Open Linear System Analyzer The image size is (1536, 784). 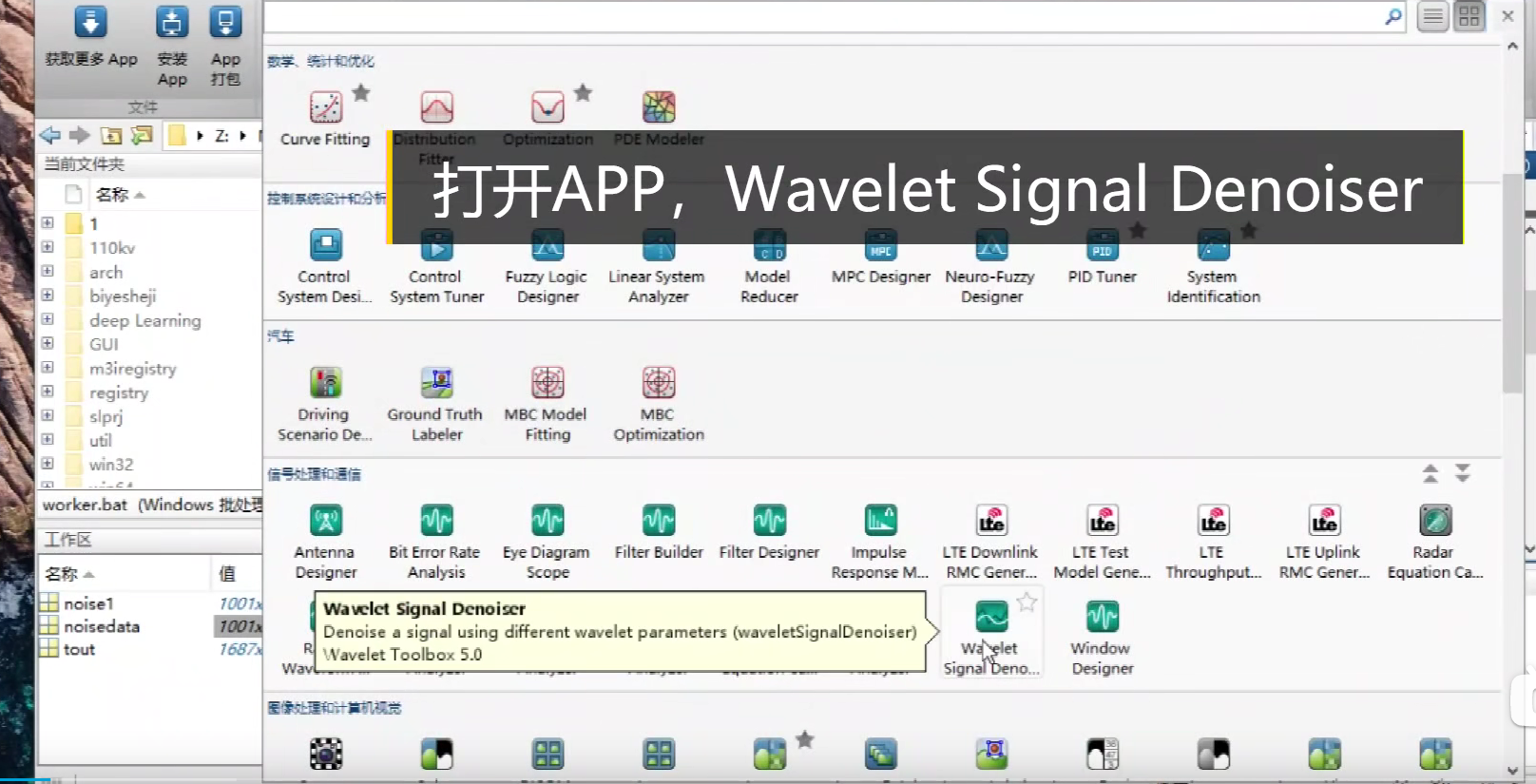(658, 266)
